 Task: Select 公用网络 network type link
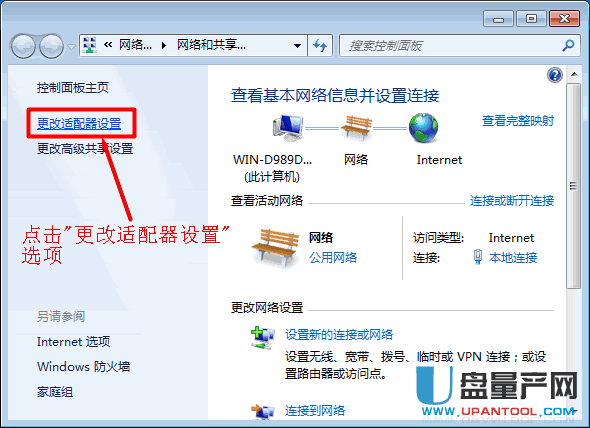point(333,258)
